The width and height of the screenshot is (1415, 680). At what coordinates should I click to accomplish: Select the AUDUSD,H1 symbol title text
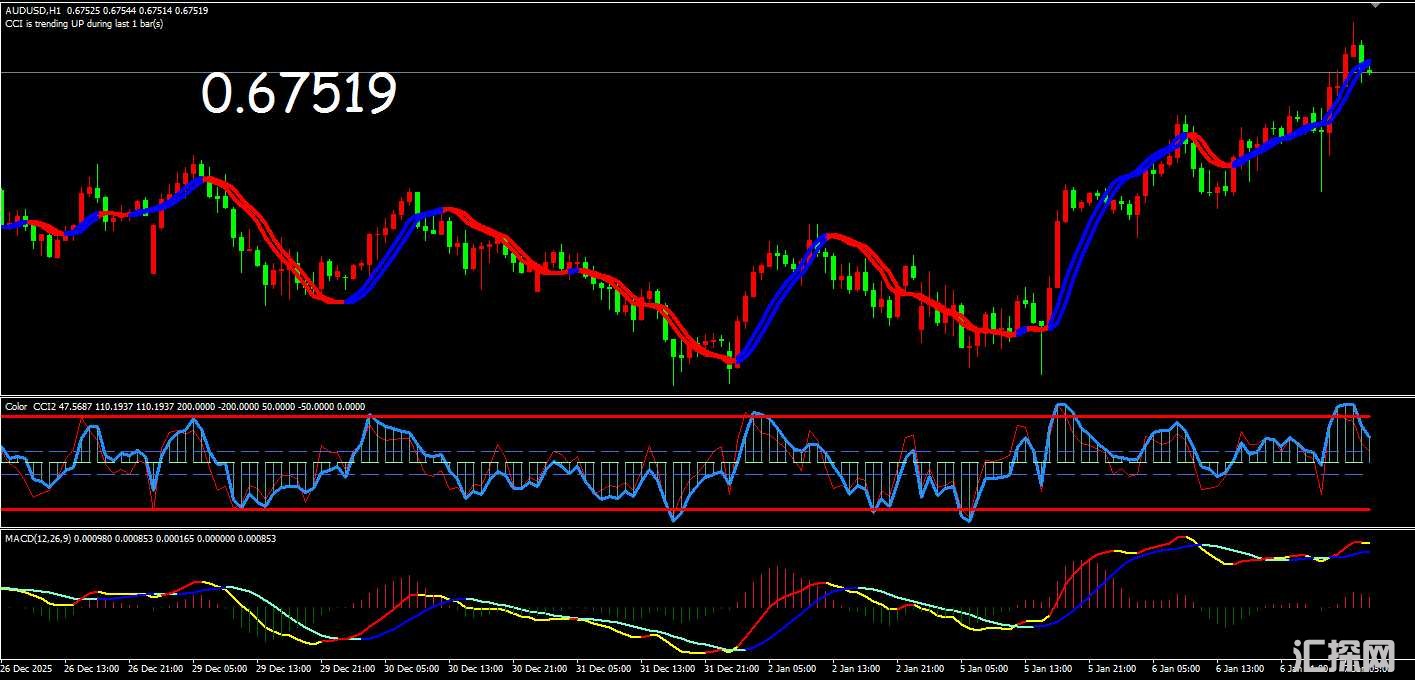pyautogui.click(x=32, y=10)
